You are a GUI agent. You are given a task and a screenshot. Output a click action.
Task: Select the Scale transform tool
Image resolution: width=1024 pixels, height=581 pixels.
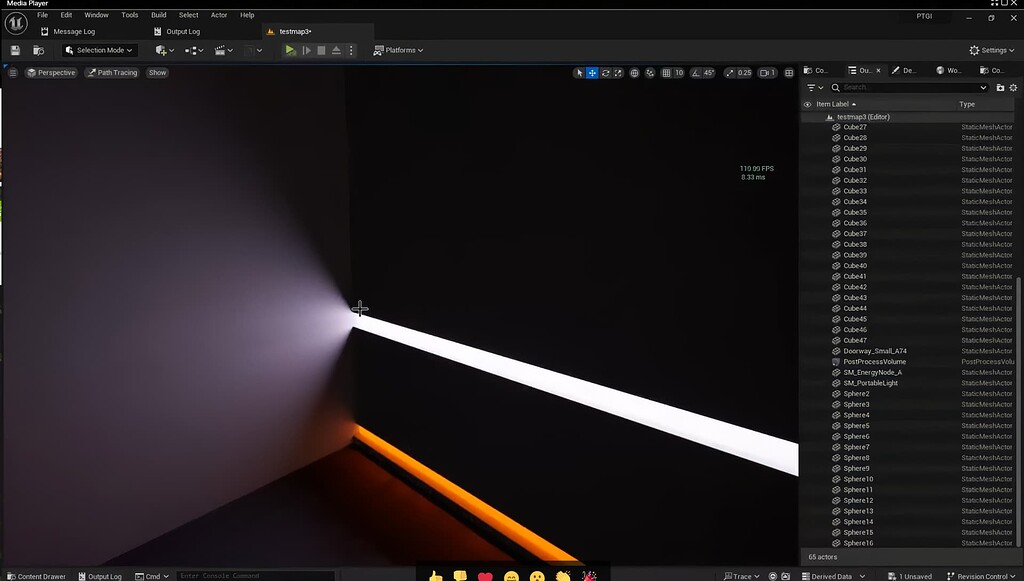pyautogui.click(x=617, y=72)
